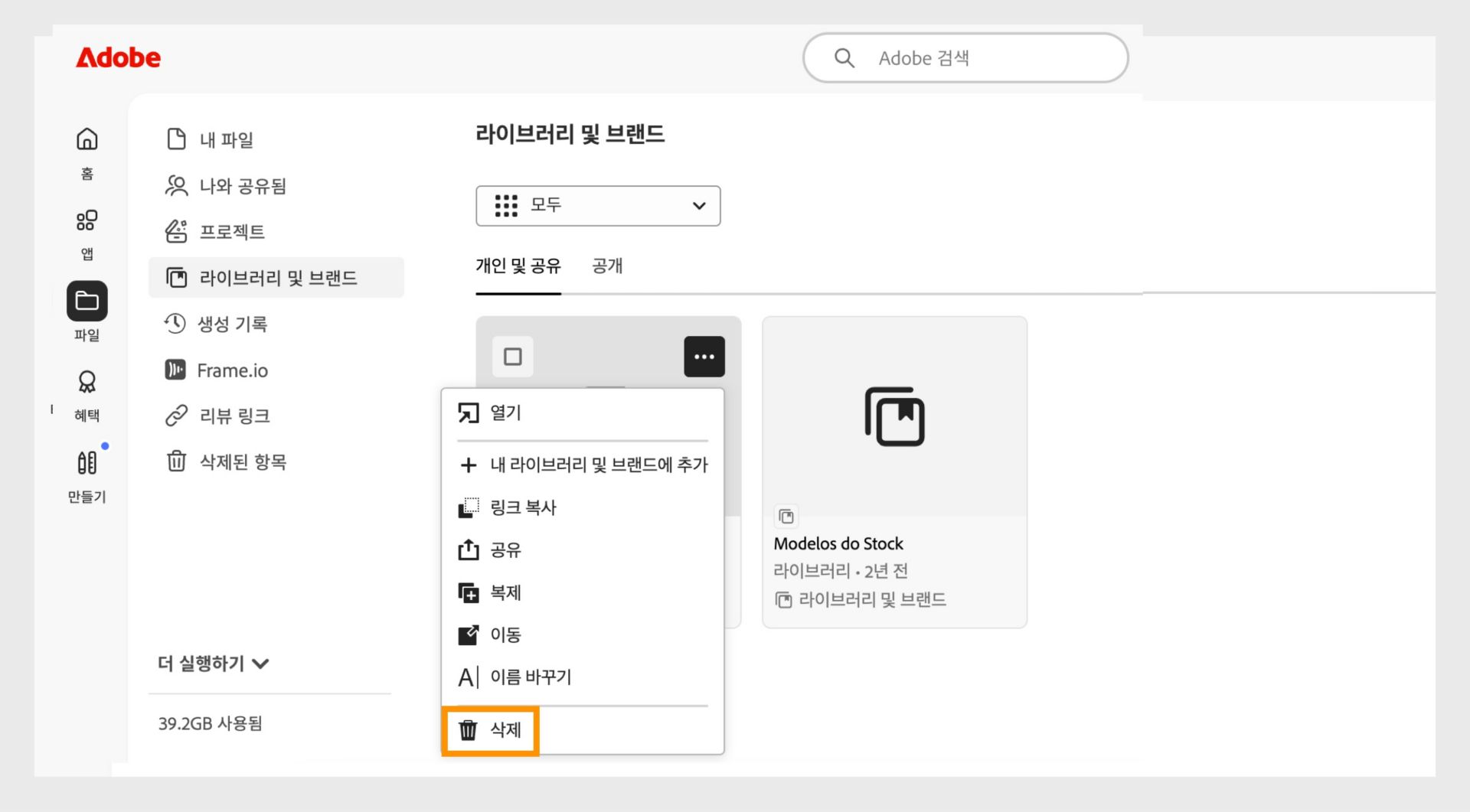The image size is (1470, 812).
Task: Select 라이브러리 및 브랜드 navigation item
Action: tap(276, 277)
